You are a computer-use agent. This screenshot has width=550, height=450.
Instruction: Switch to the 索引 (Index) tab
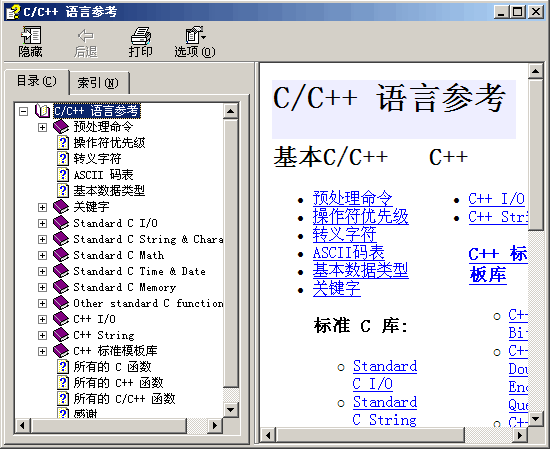coord(98,83)
